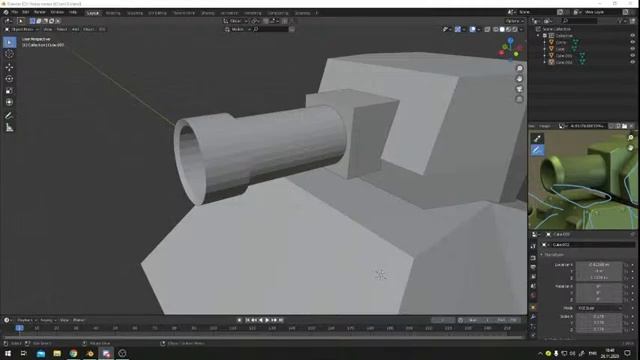Hide the Collection with its eye icon

[632, 36]
